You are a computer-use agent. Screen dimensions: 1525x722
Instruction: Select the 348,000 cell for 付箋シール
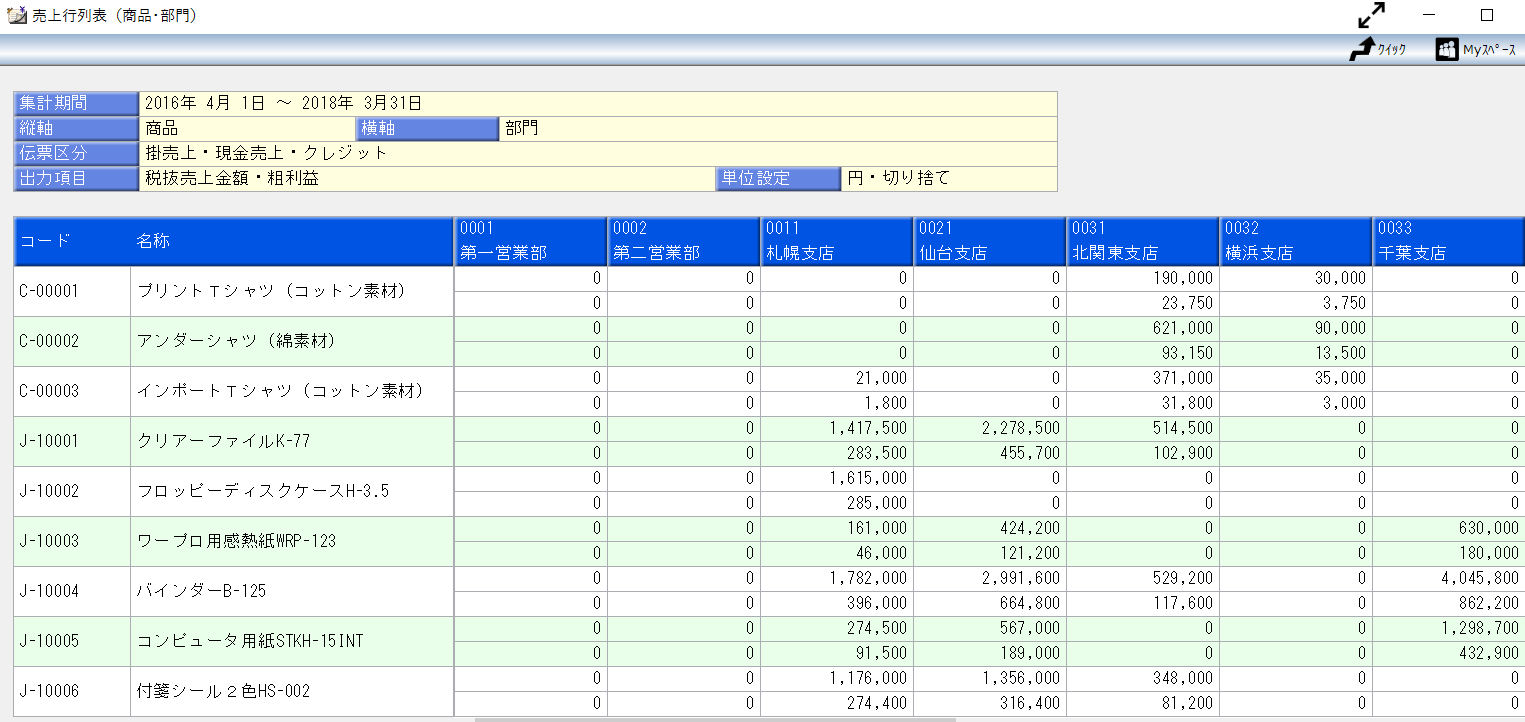[1142, 678]
